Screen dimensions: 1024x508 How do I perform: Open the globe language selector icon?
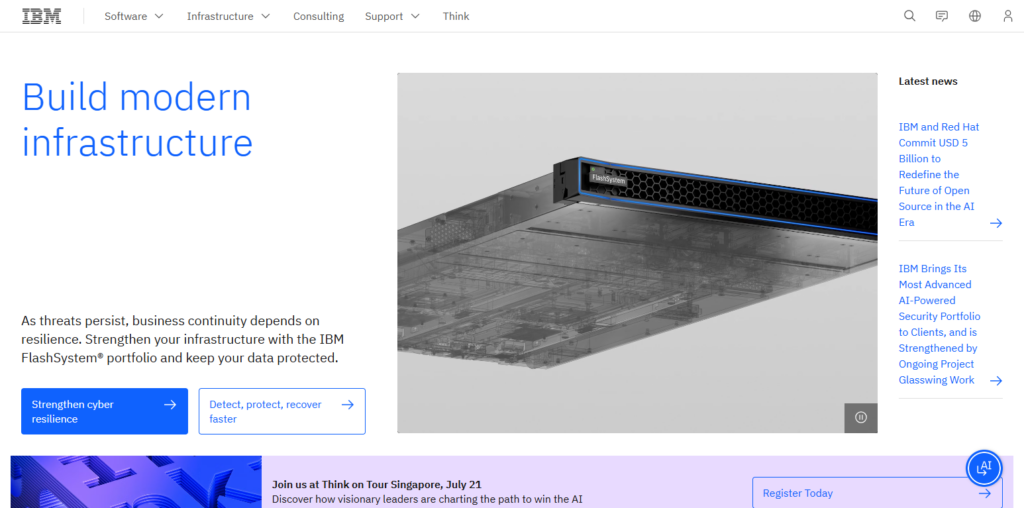(x=975, y=16)
